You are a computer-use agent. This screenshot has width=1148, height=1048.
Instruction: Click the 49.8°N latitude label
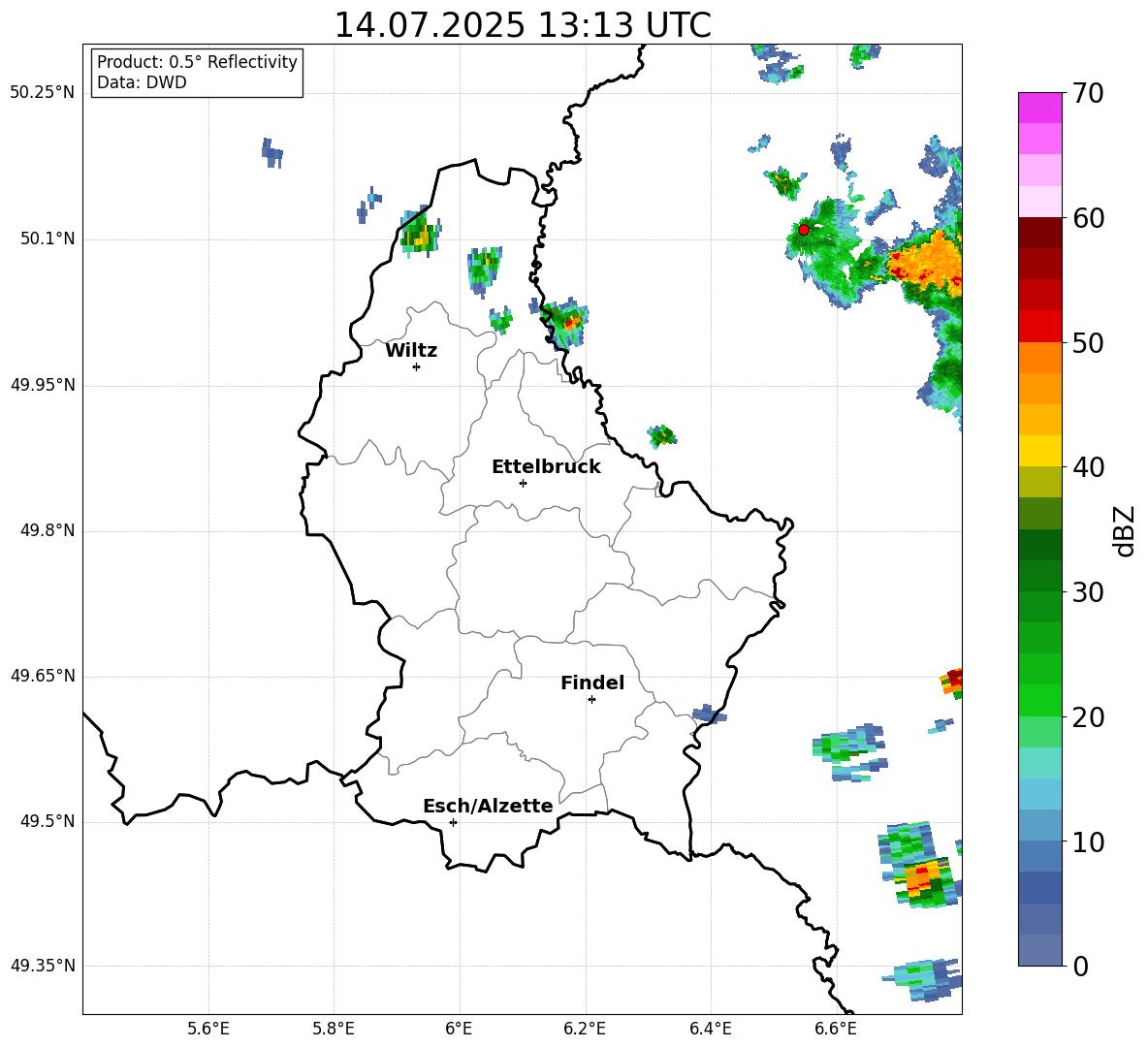click(x=48, y=530)
